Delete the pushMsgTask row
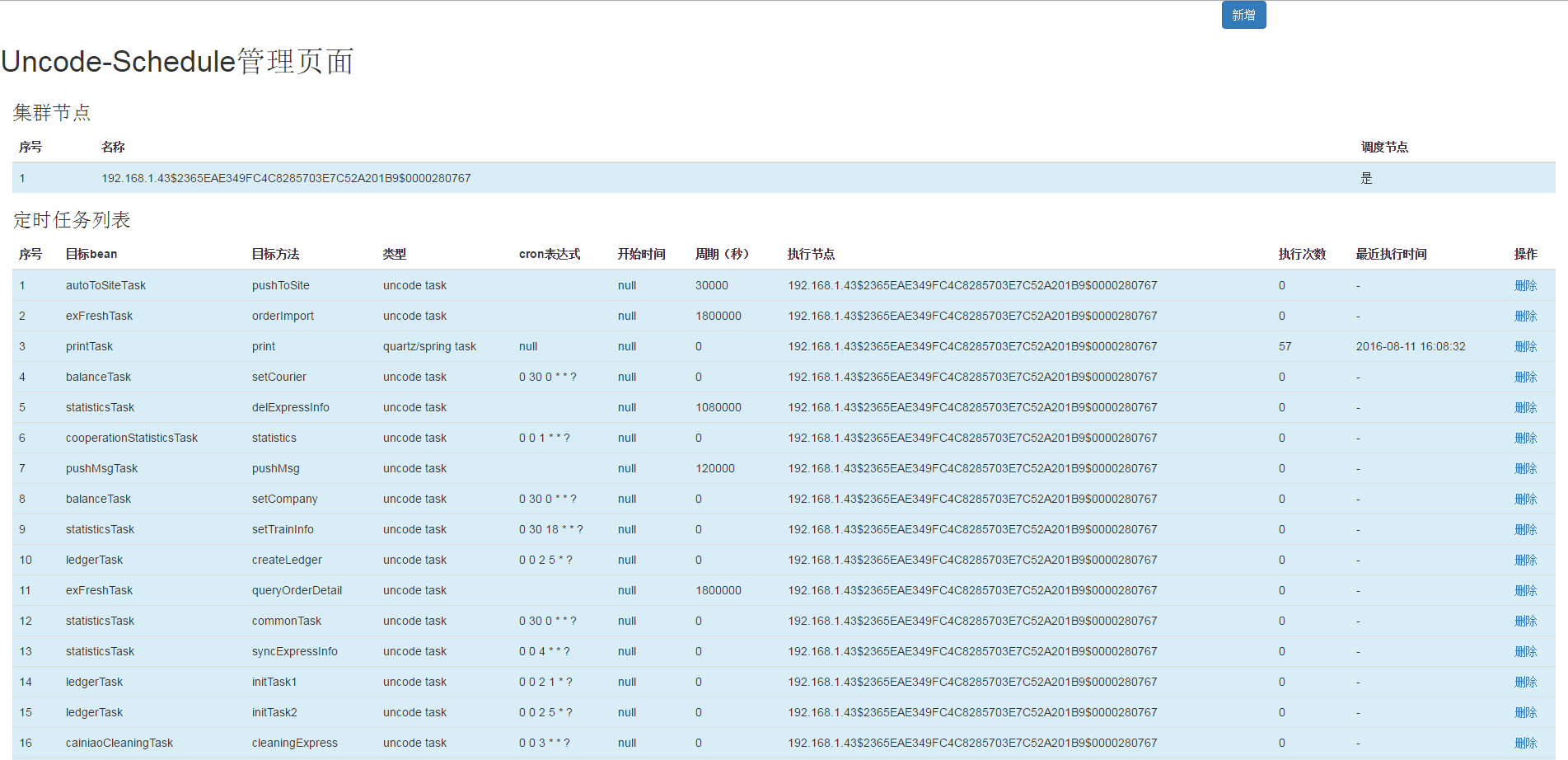Screen dimensions: 1568x760 [1525, 468]
